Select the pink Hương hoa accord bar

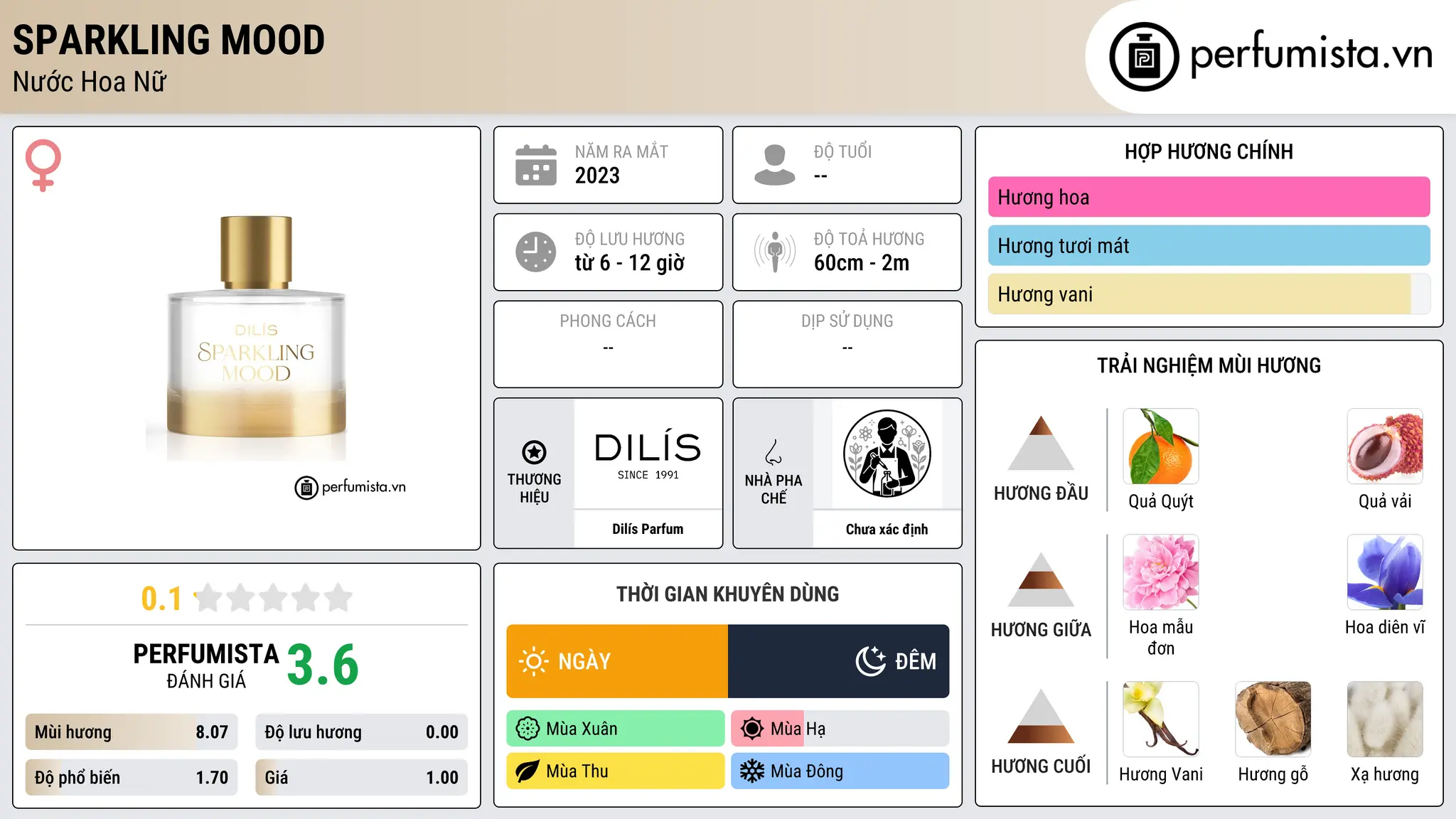point(1209,197)
